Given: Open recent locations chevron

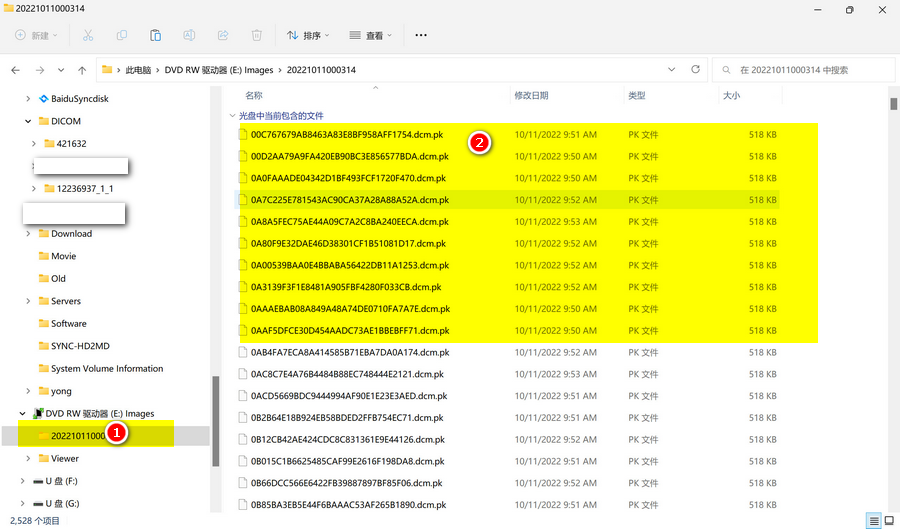Looking at the screenshot, I should point(61,70).
